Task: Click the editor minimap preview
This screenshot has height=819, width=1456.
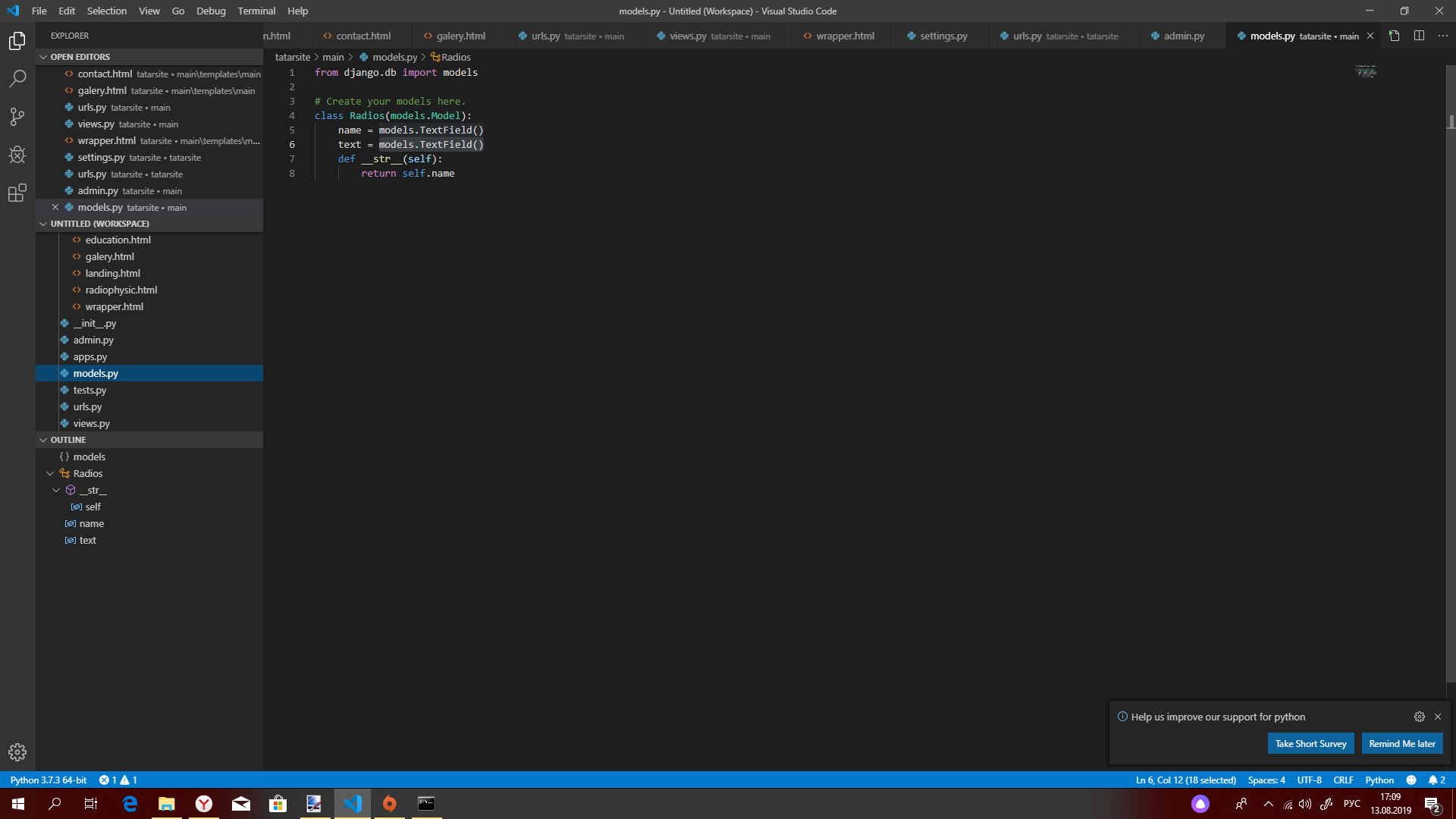Action: tap(1366, 71)
